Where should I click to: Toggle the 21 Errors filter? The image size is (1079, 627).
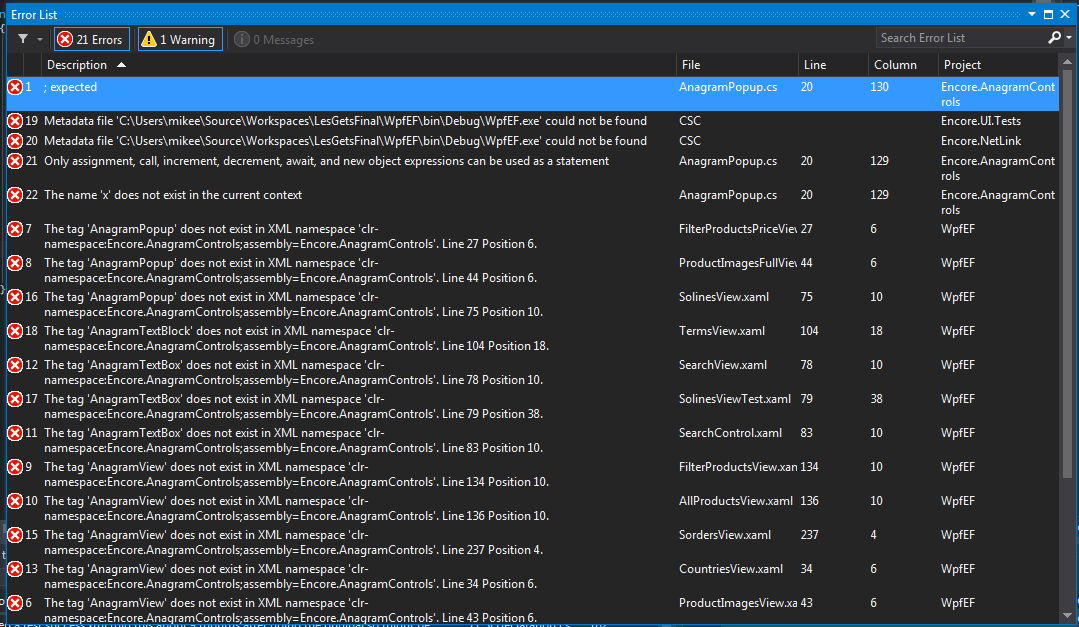click(91, 38)
